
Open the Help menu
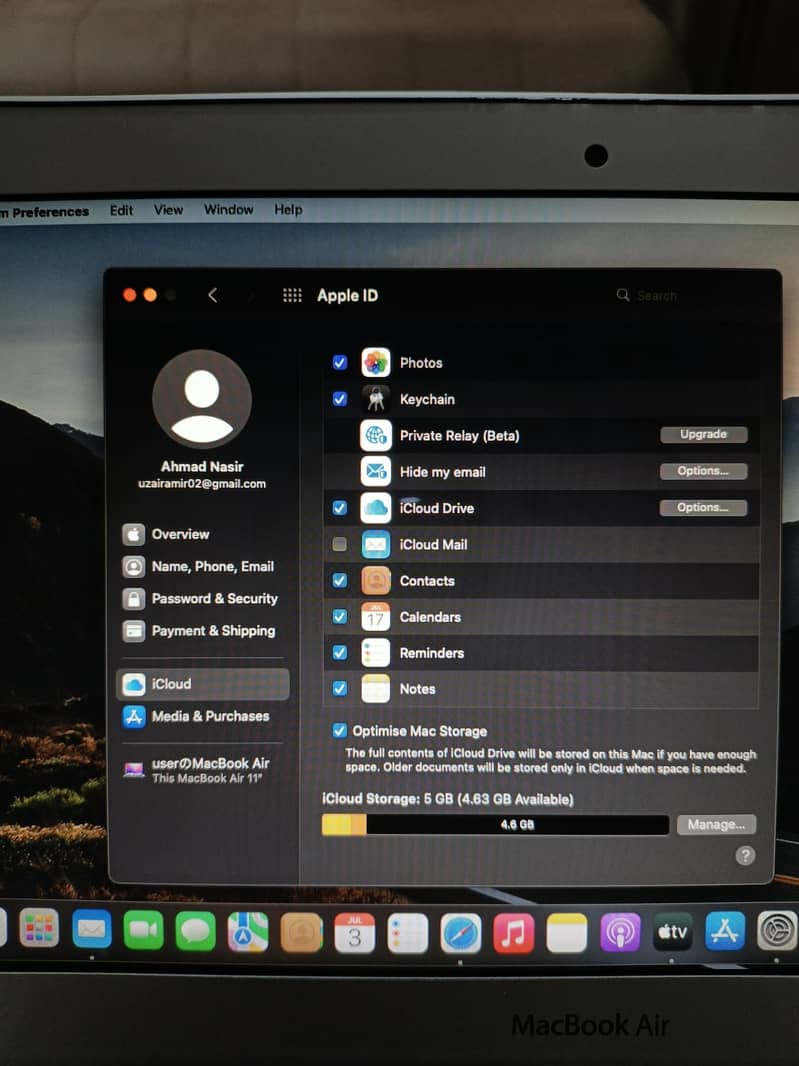(x=288, y=209)
